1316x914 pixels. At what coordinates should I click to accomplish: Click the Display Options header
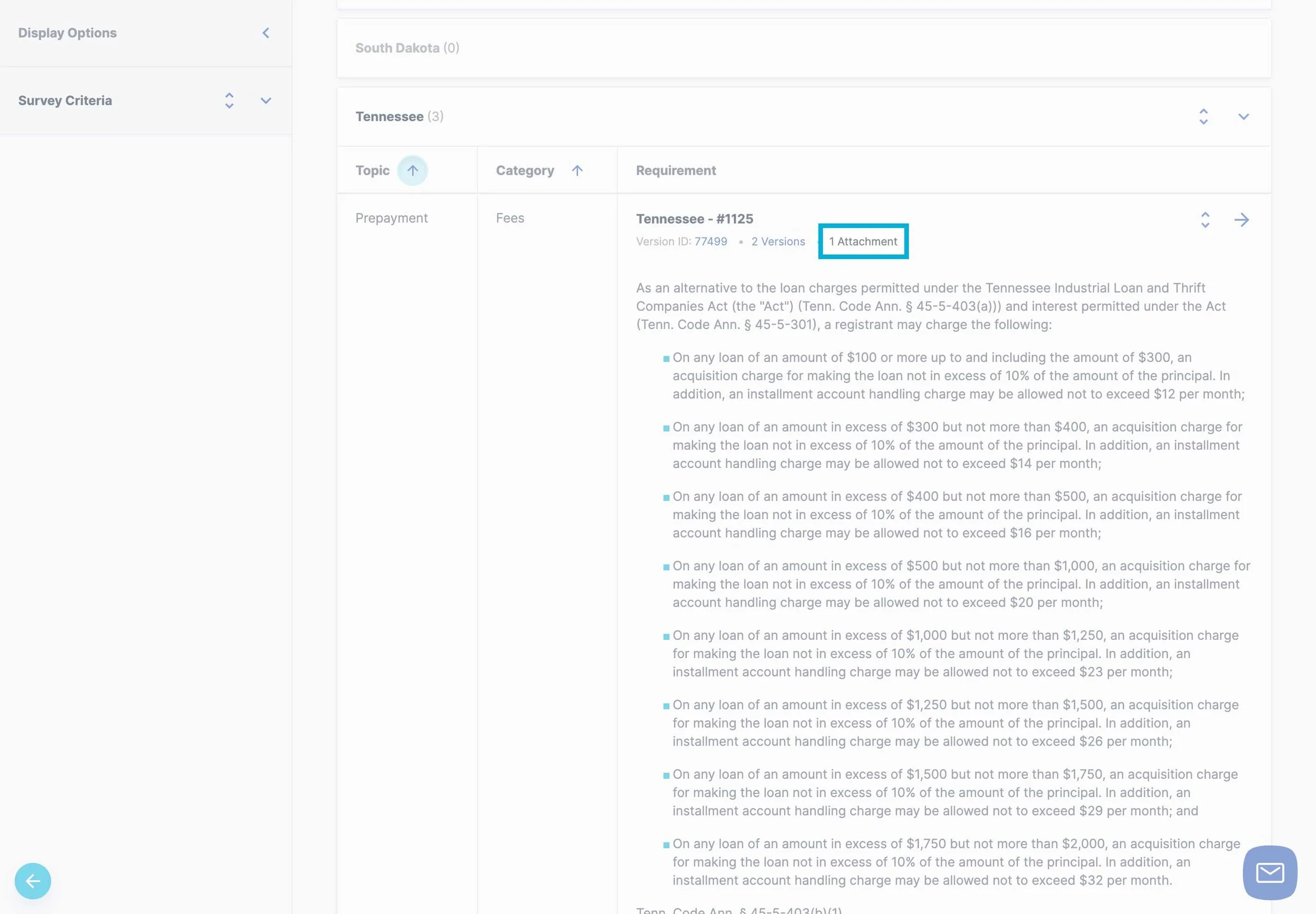pyautogui.click(x=67, y=33)
